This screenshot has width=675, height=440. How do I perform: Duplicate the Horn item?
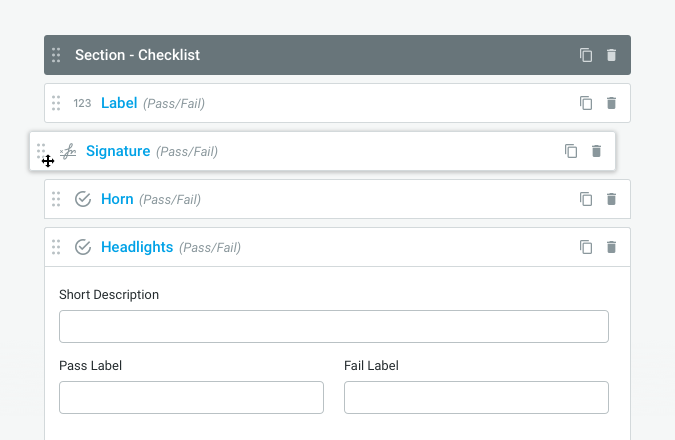[586, 199]
